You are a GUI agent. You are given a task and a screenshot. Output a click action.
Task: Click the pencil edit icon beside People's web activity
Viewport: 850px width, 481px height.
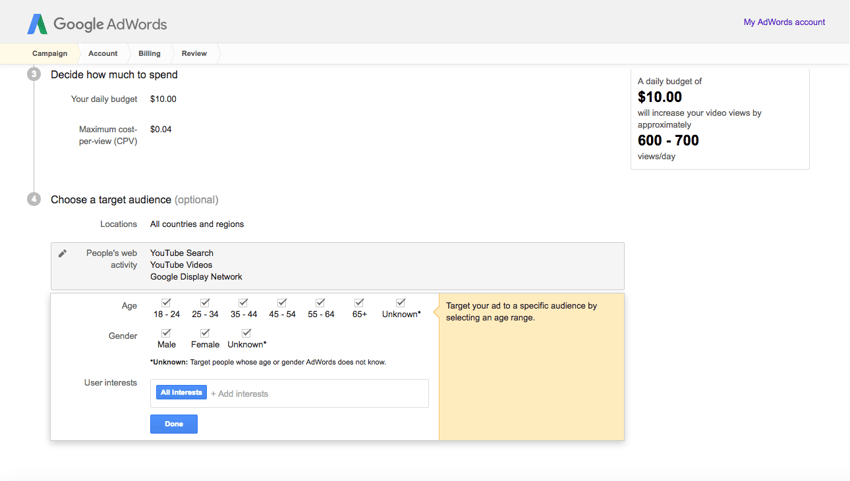[63, 253]
